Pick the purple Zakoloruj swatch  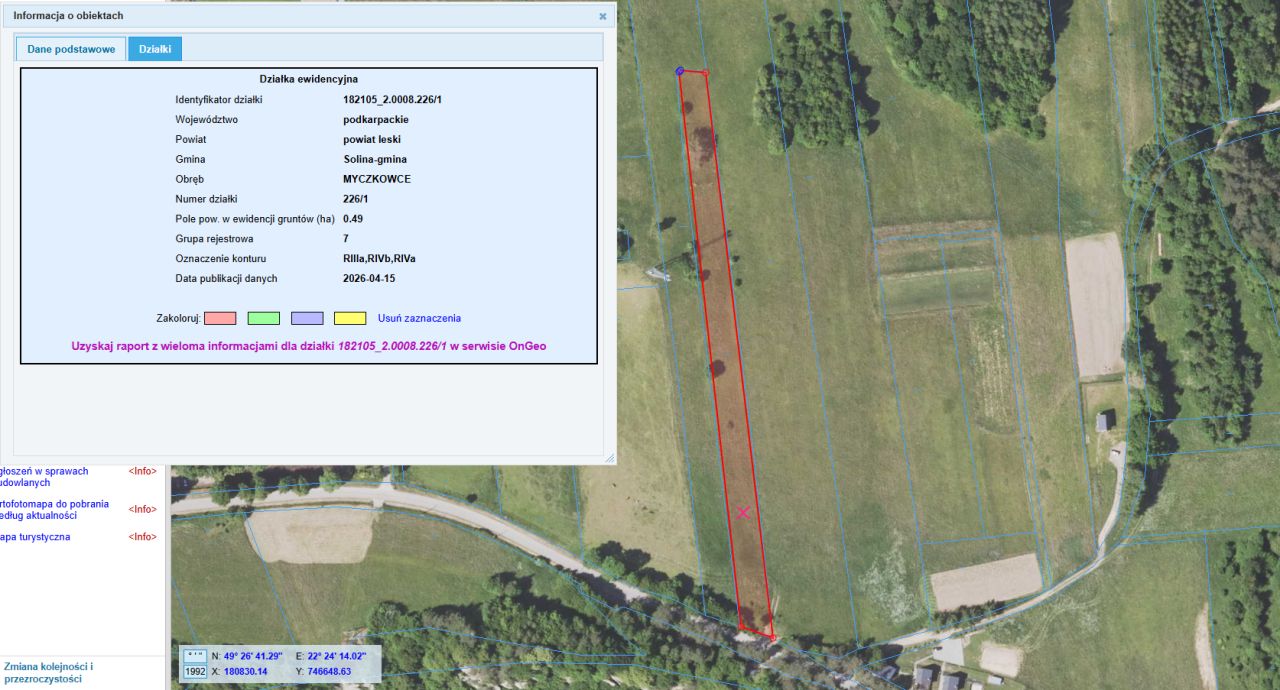tap(307, 318)
